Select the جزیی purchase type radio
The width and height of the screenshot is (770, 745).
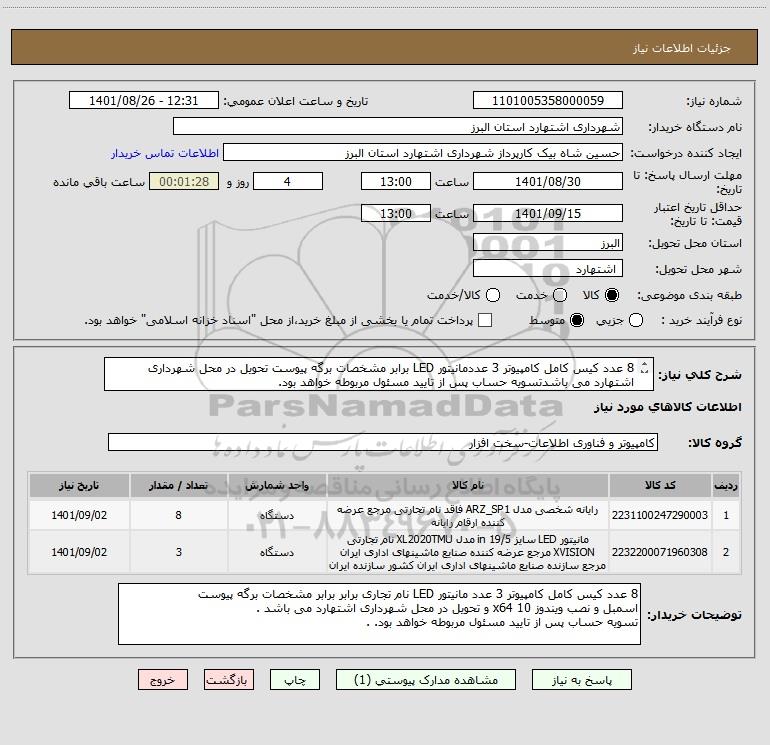click(x=635, y=320)
